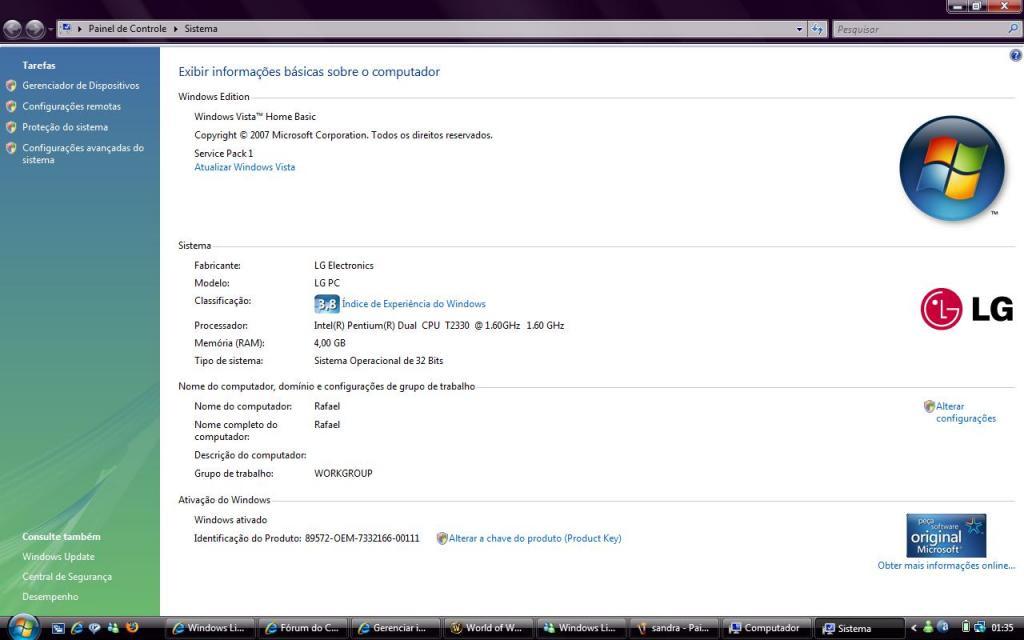1024x640 pixels.
Task: Switch to Windows Li... Messenger taskbar button
Action: (x=582, y=628)
